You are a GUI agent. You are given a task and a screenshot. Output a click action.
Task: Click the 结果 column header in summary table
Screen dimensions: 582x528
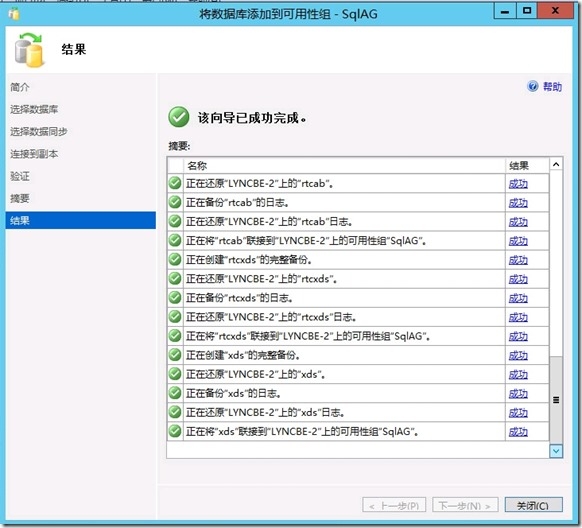pyautogui.click(x=527, y=165)
